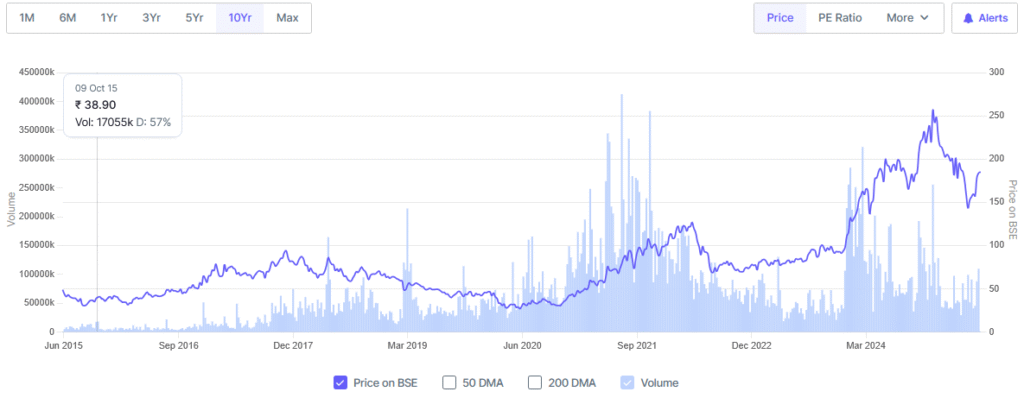Select the 6M time range
The width and height of the screenshot is (1024, 398).
pyautogui.click(x=68, y=18)
